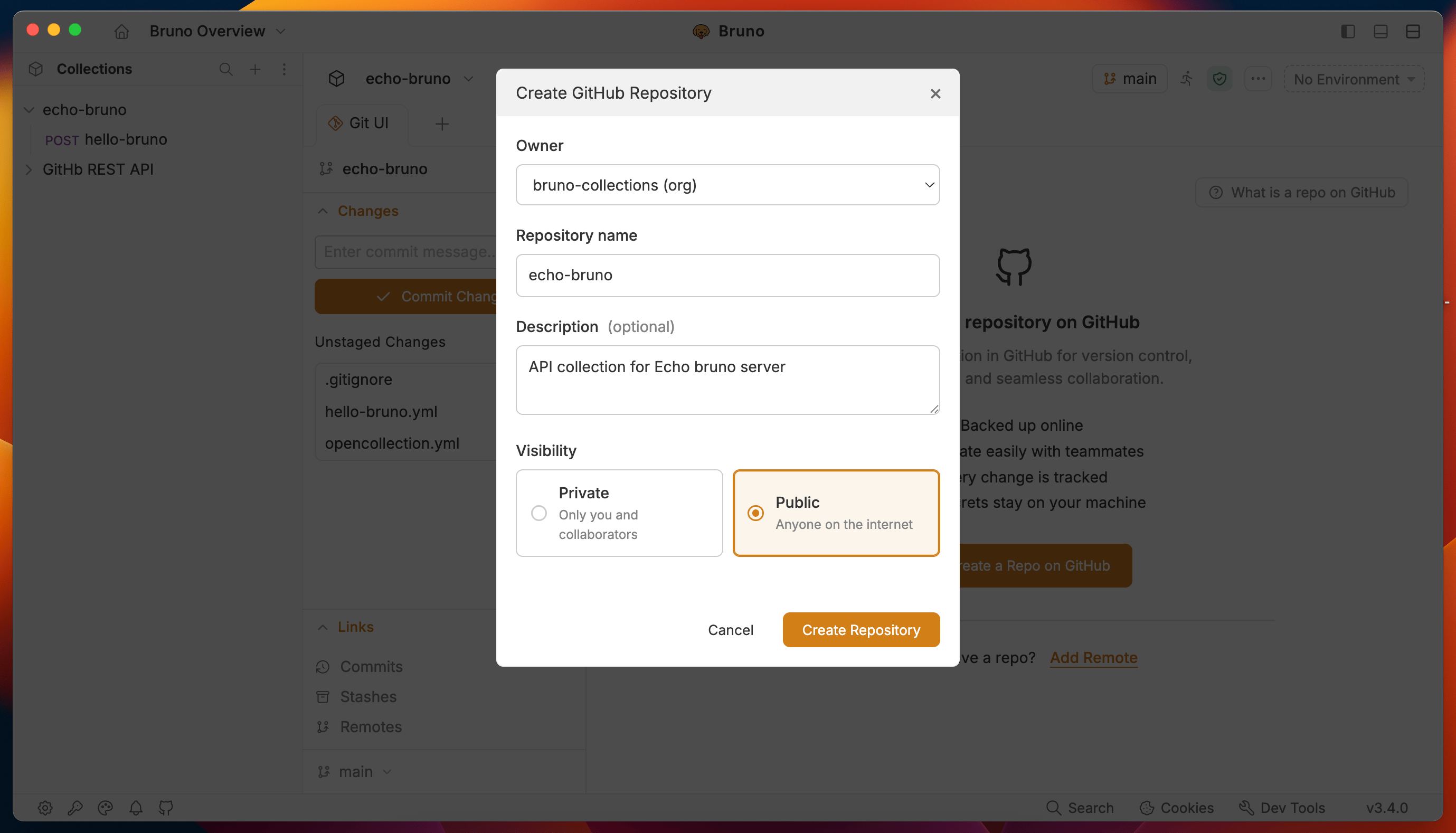Click Create a Repo on GitHub button

coord(1046,566)
